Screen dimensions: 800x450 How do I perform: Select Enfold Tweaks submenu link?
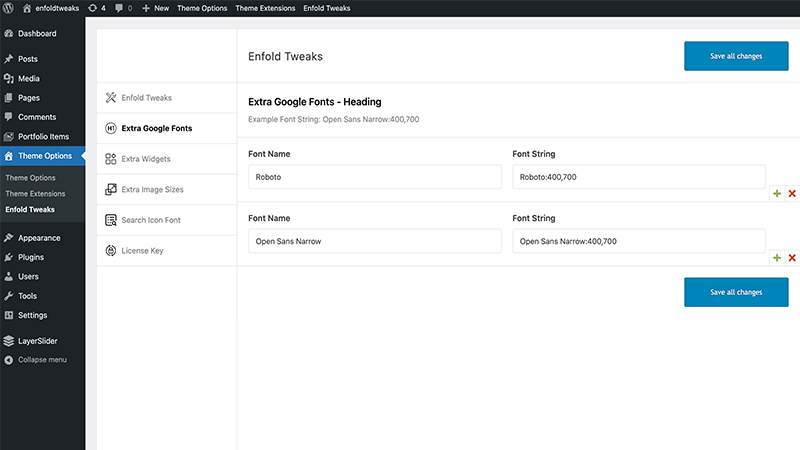[x=30, y=209]
